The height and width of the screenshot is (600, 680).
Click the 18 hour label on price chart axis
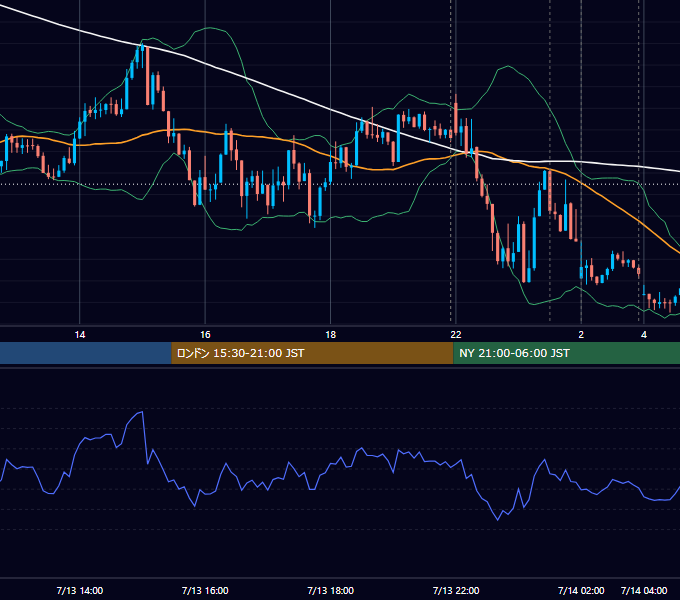[x=330, y=335]
